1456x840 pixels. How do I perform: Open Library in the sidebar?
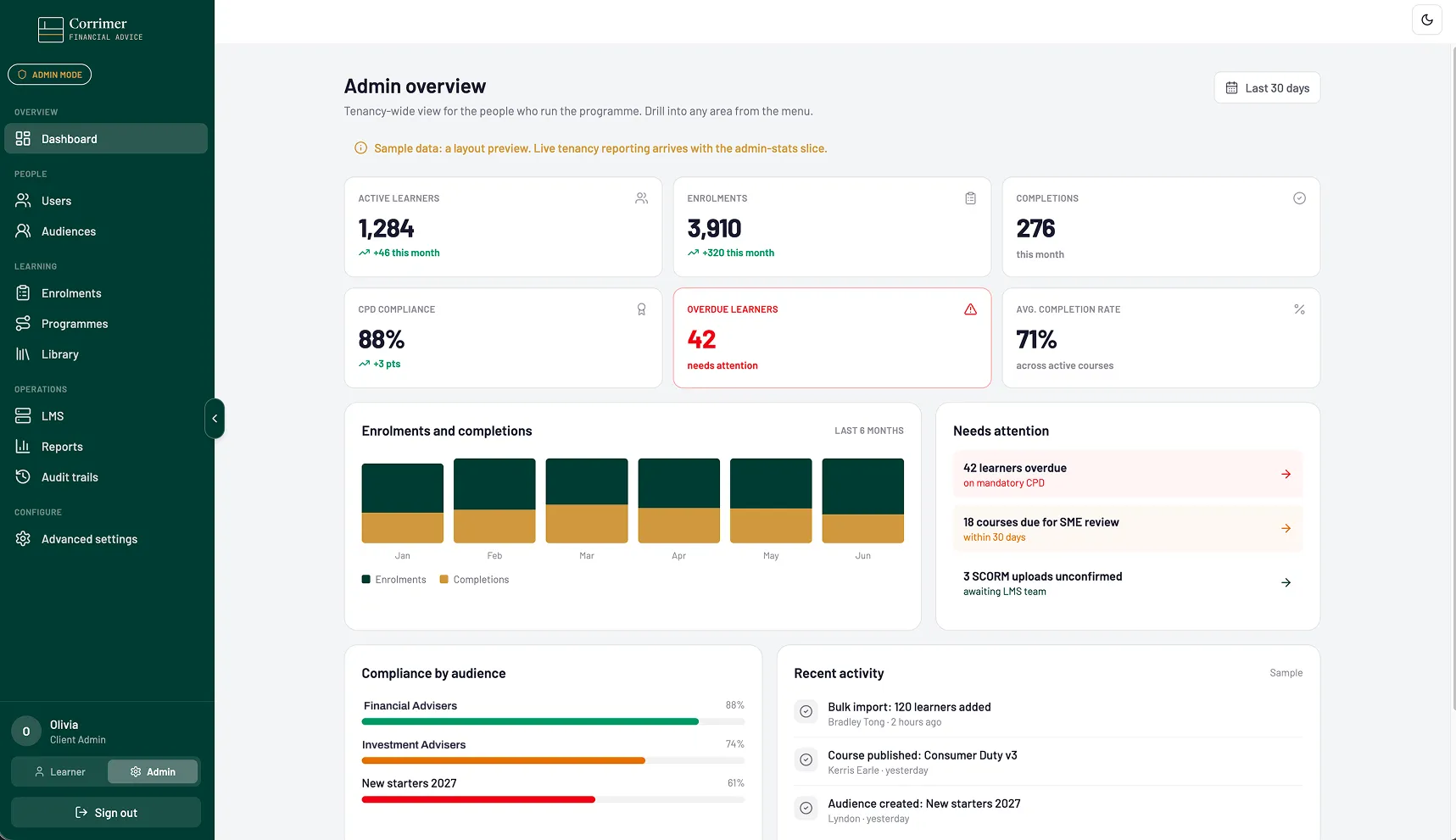(106, 354)
